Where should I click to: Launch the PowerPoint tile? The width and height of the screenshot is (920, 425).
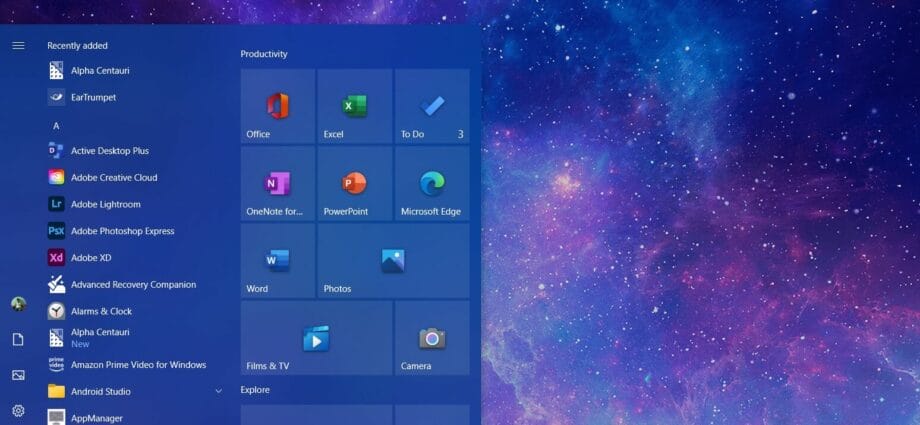coord(354,184)
